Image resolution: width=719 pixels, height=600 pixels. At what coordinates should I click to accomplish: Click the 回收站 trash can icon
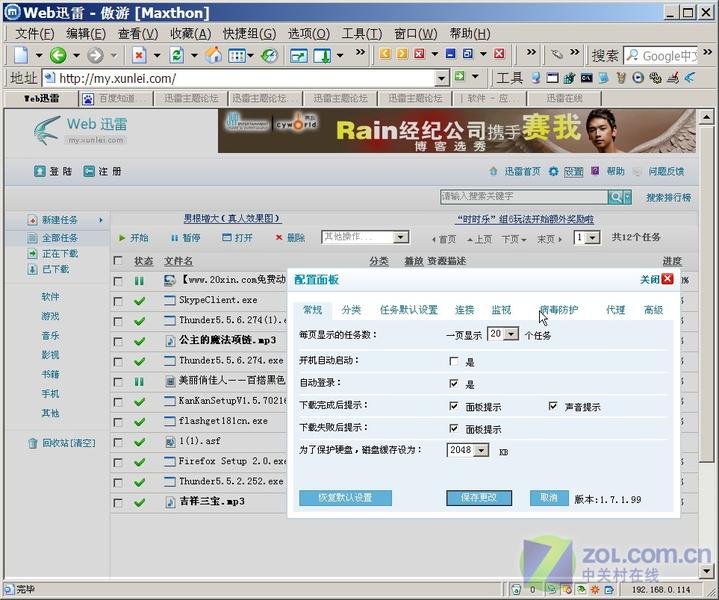point(33,443)
